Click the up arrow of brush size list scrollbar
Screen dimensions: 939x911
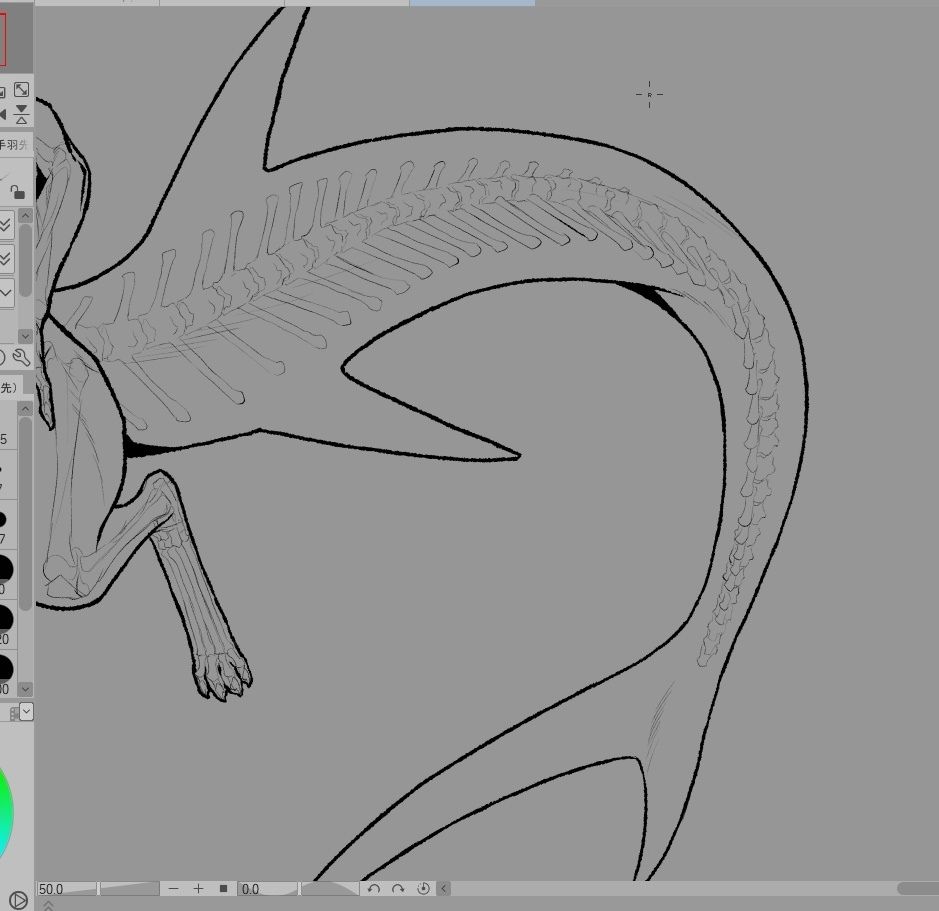[x=25, y=409]
